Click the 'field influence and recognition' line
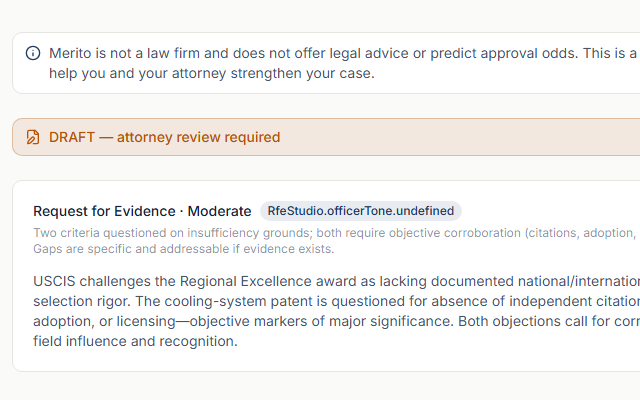 tap(136, 341)
